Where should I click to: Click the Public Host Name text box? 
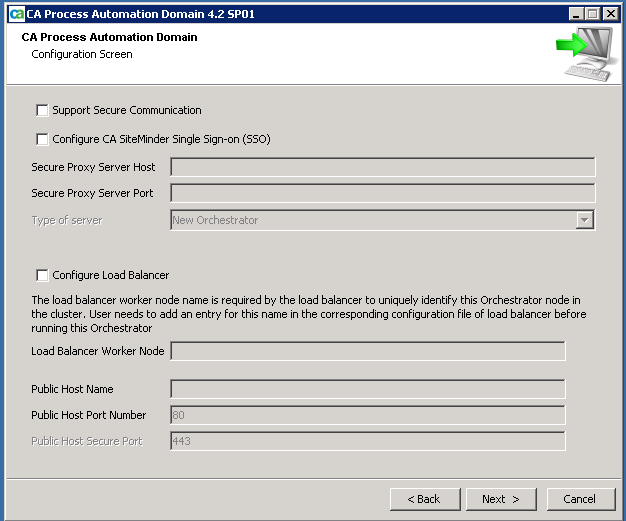[367, 389]
